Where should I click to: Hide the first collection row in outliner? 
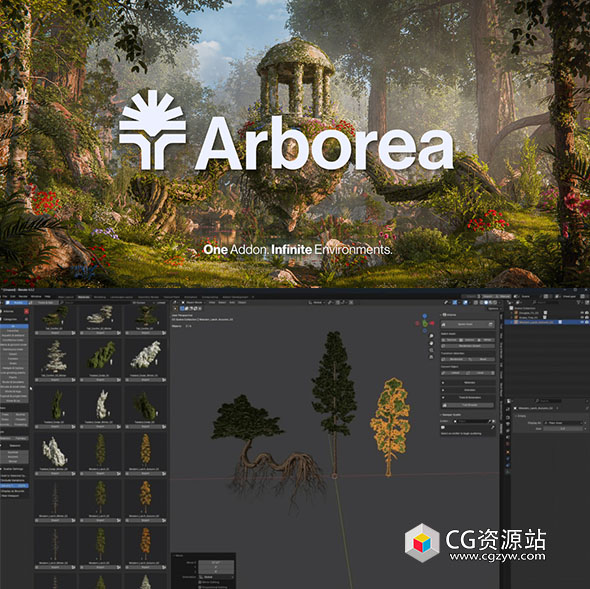pos(582,313)
